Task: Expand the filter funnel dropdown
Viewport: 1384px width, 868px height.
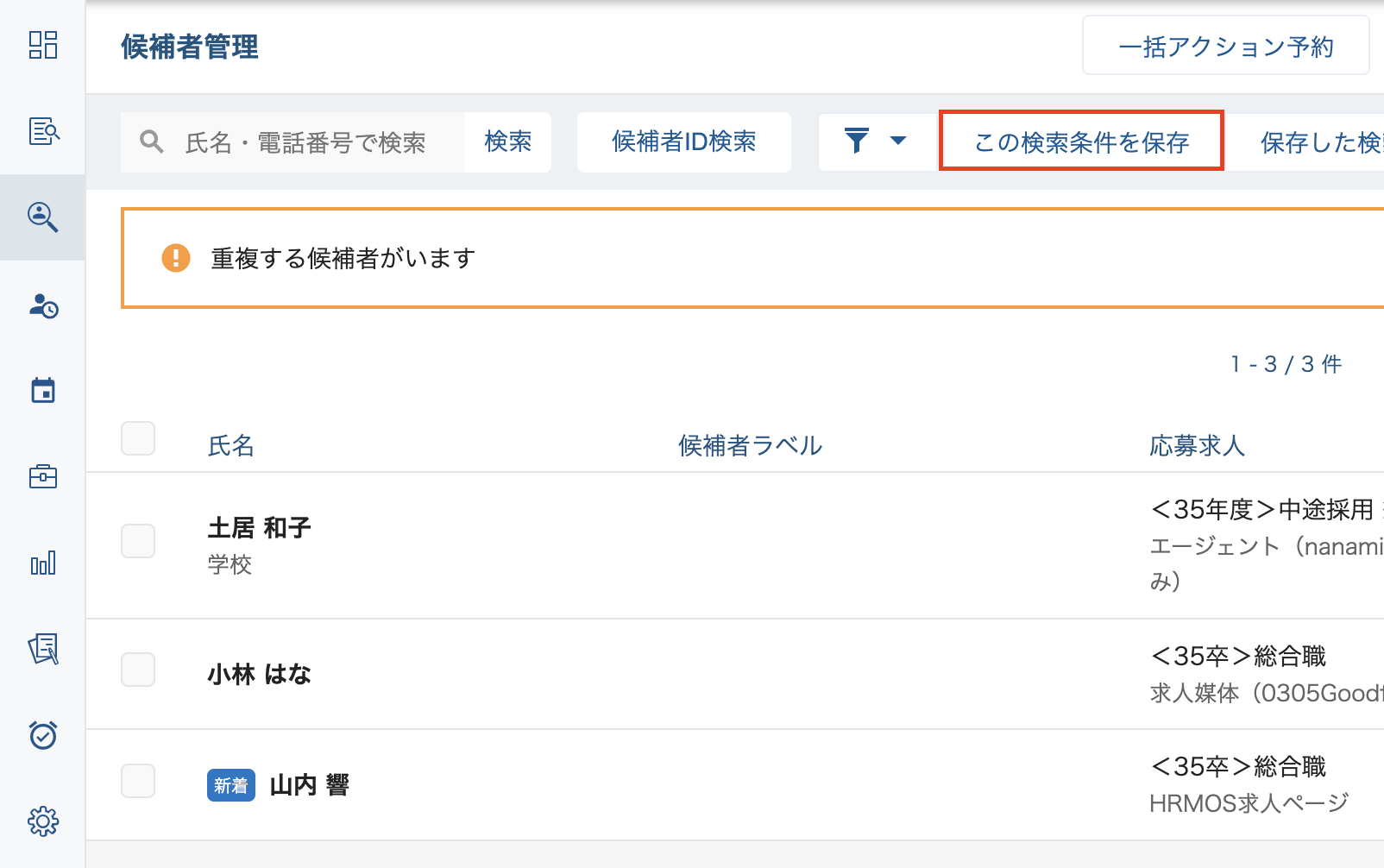Action: [875, 142]
